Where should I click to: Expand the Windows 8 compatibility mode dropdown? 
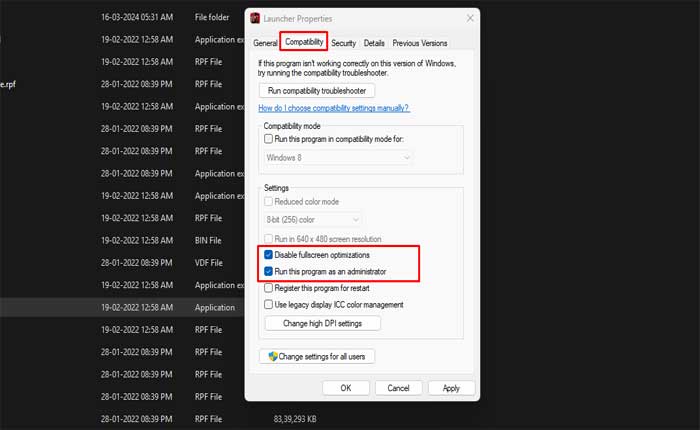(x=339, y=157)
